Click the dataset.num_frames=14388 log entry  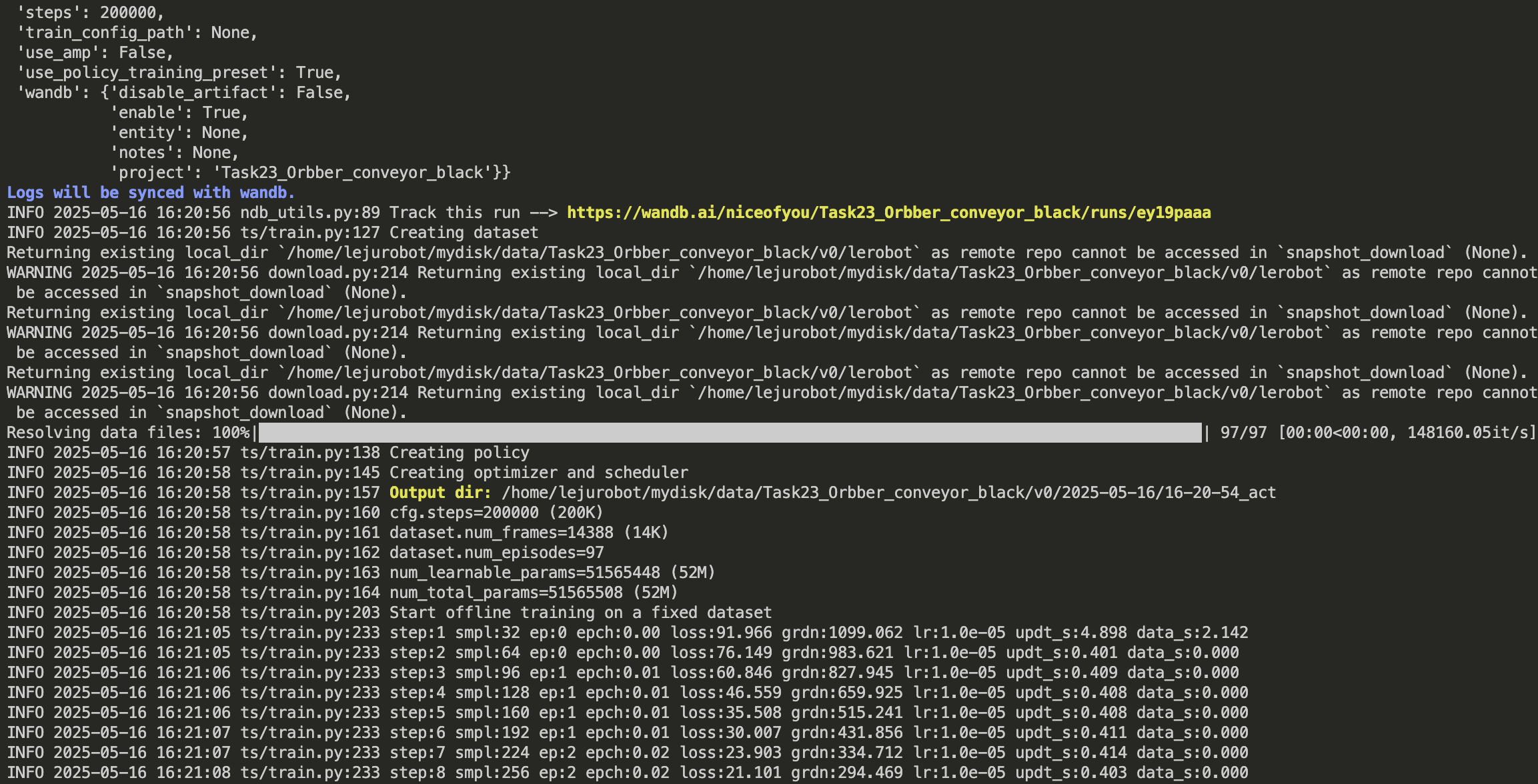point(528,533)
